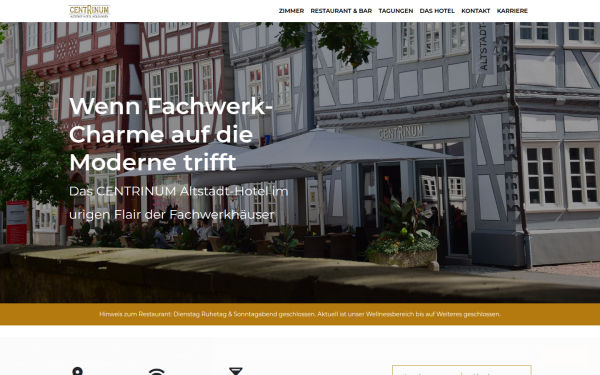Navigate to Kontakt
Image resolution: width=600 pixels, height=375 pixels.
[476, 11]
